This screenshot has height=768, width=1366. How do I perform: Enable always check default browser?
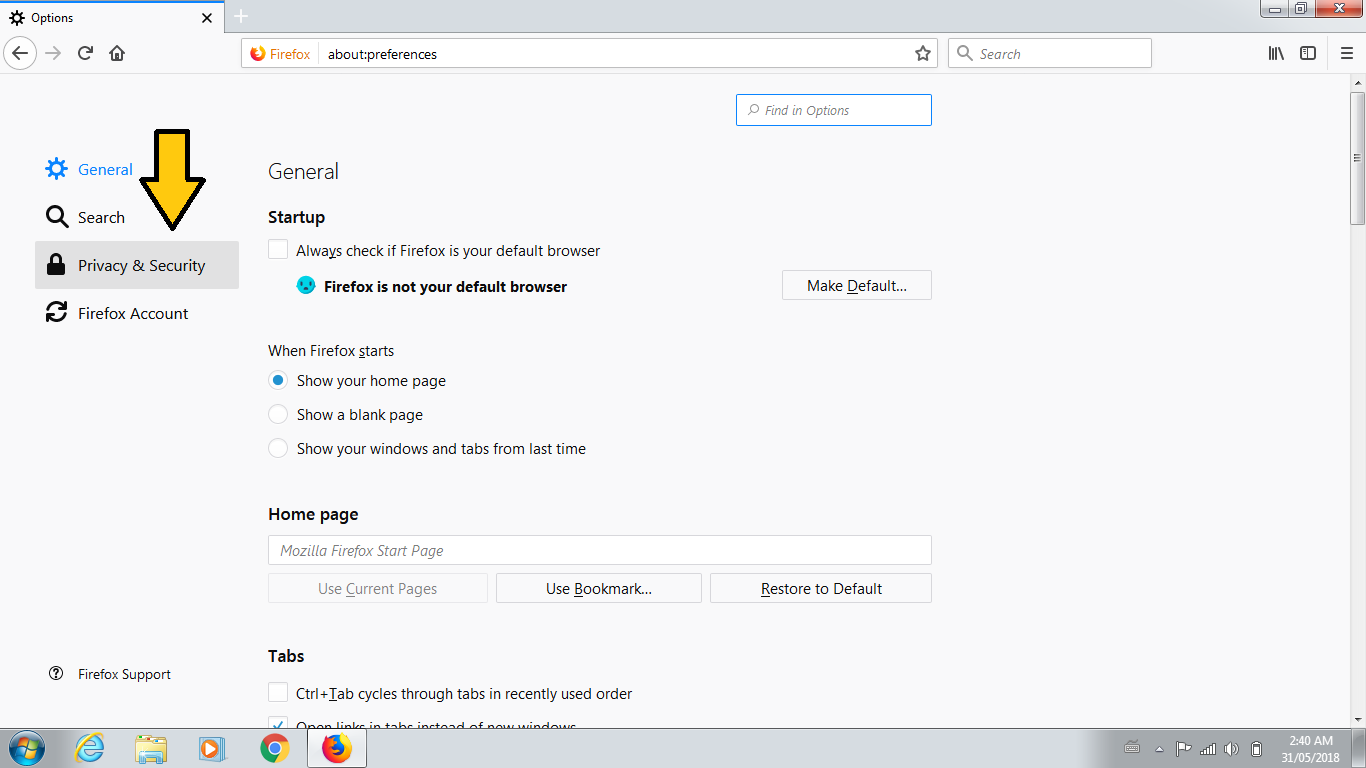(x=278, y=250)
